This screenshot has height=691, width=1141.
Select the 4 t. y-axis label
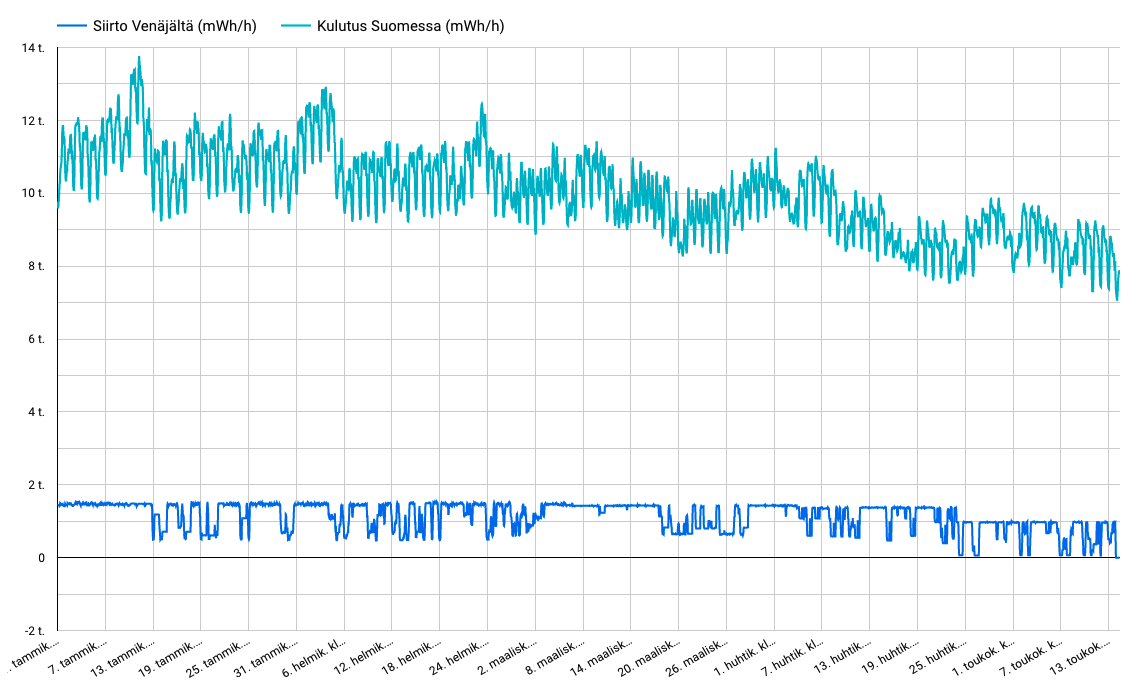point(36,412)
